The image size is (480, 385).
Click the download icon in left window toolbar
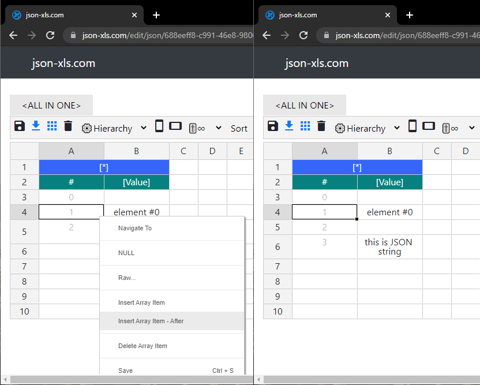tap(36, 126)
